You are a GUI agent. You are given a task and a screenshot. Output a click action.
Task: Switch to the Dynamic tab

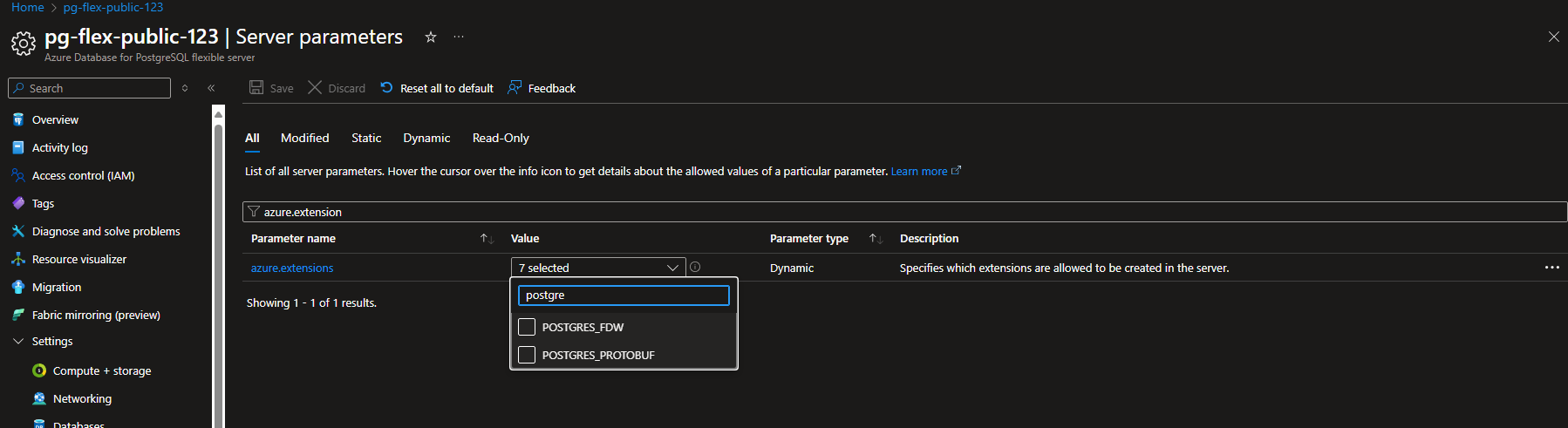[426, 138]
